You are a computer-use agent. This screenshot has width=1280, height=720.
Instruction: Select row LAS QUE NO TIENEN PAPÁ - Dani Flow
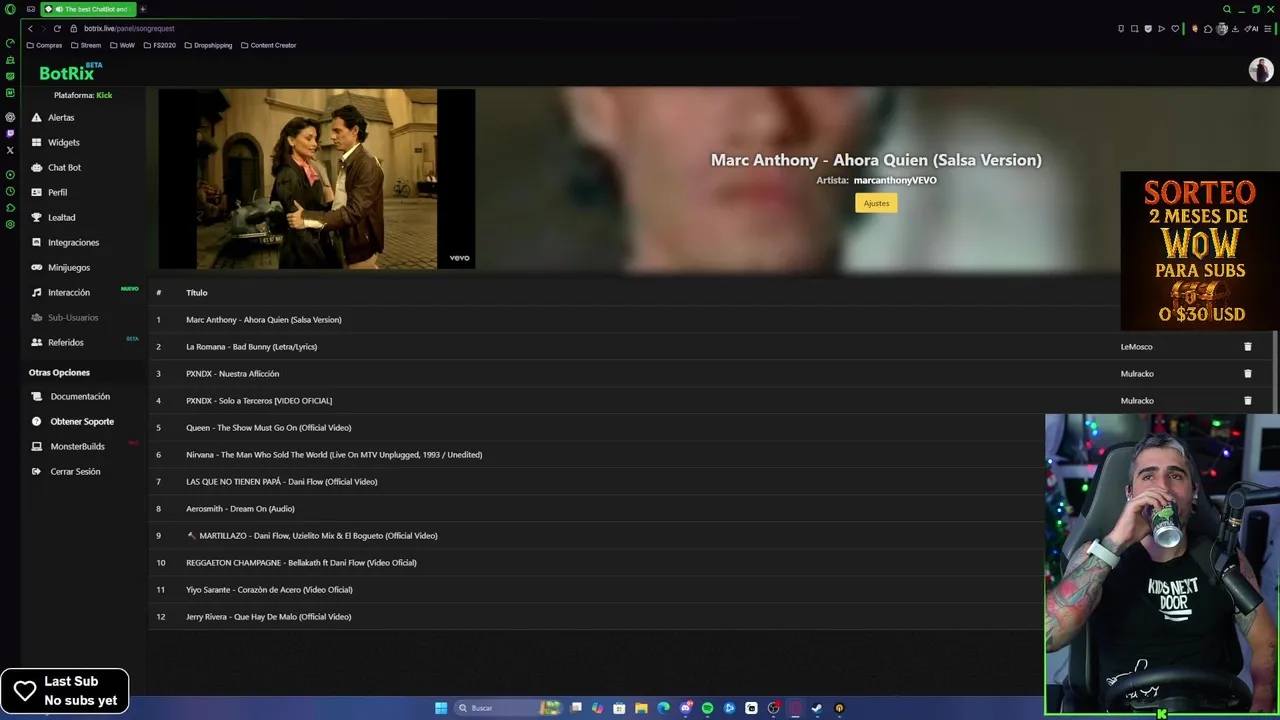tap(596, 482)
